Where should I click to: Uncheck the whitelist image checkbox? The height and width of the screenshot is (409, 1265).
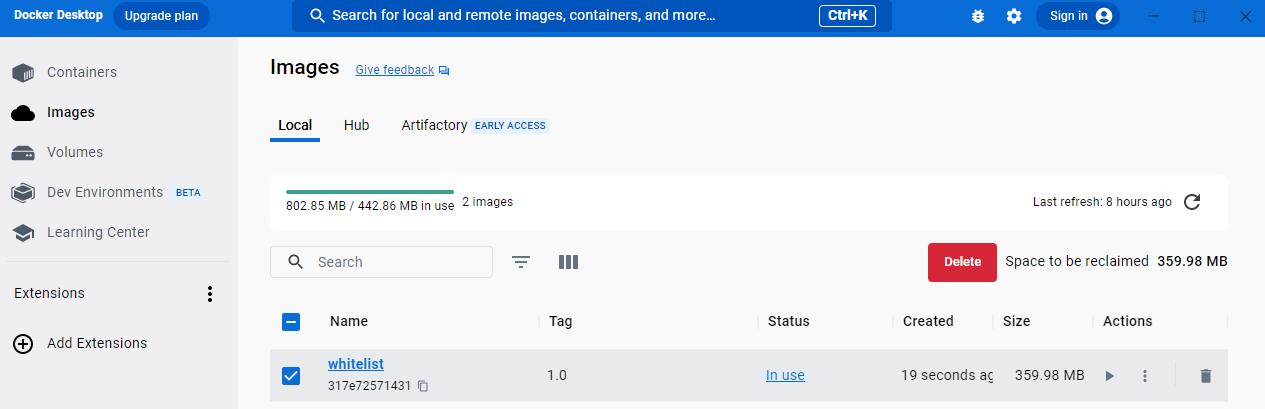tap(291, 376)
